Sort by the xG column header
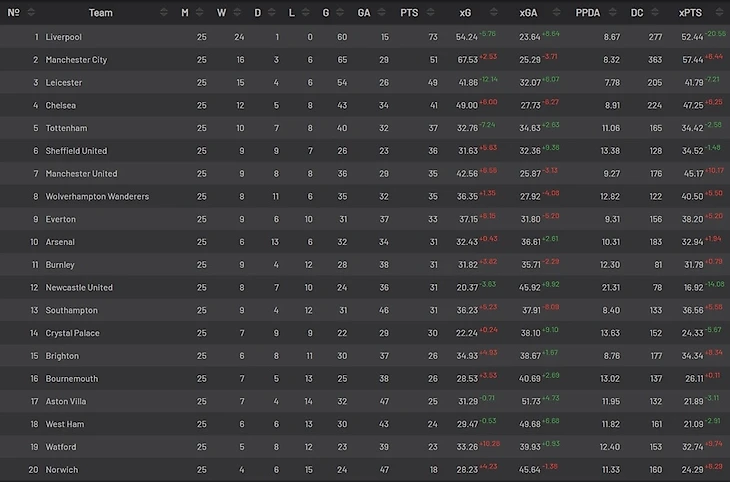730x482 pixels. point(465,13)
